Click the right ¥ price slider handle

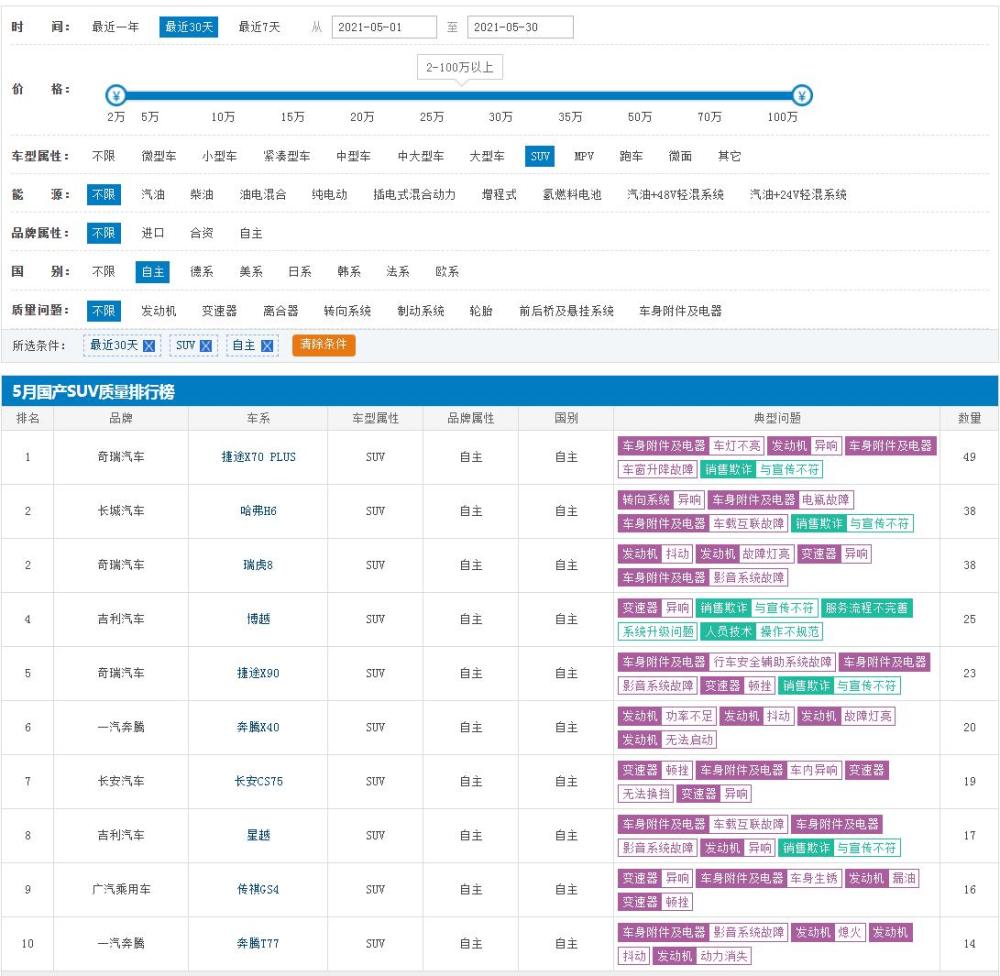click(x=802, y=96)
